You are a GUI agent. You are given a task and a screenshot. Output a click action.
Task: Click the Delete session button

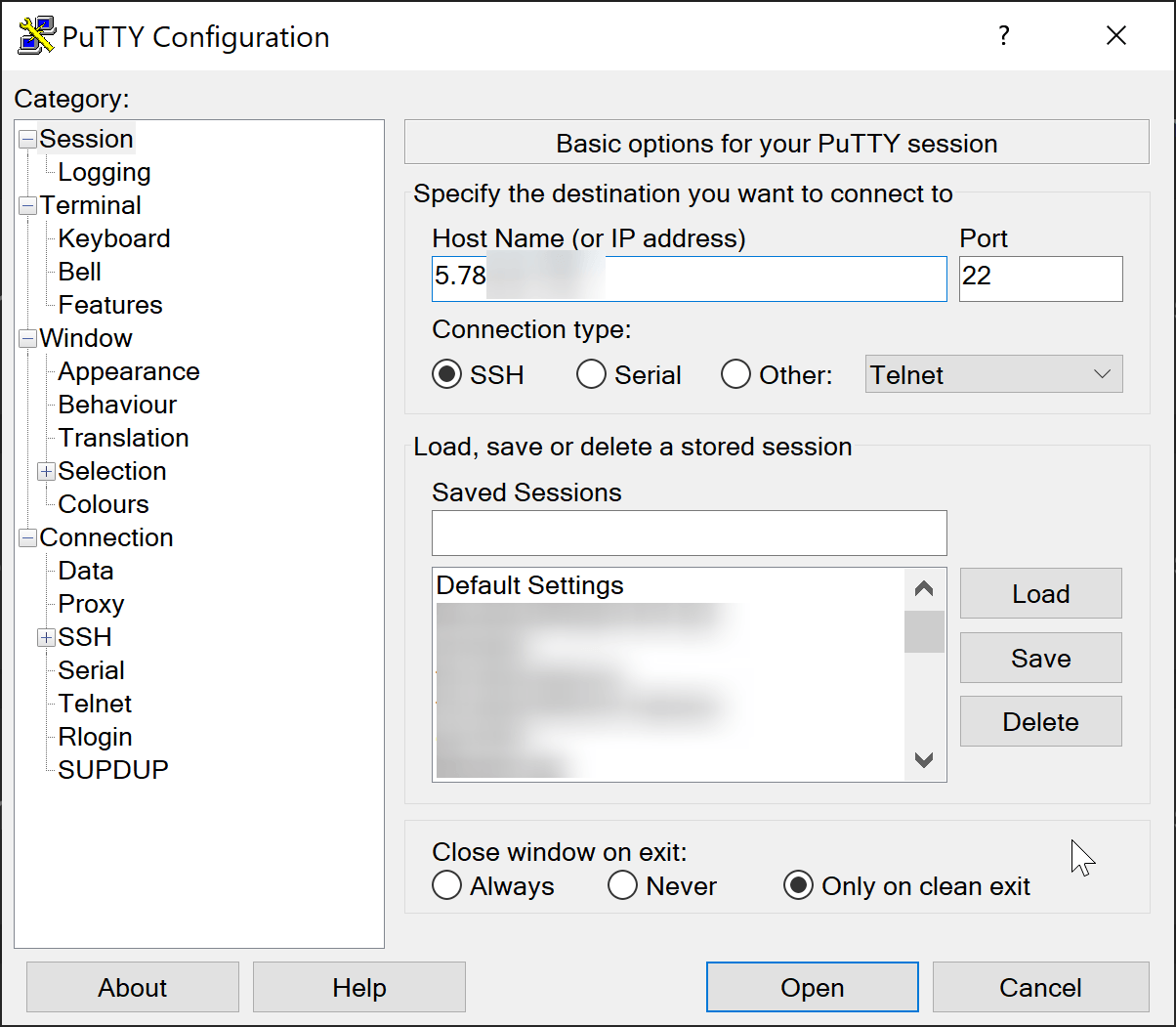point(1040,721)
